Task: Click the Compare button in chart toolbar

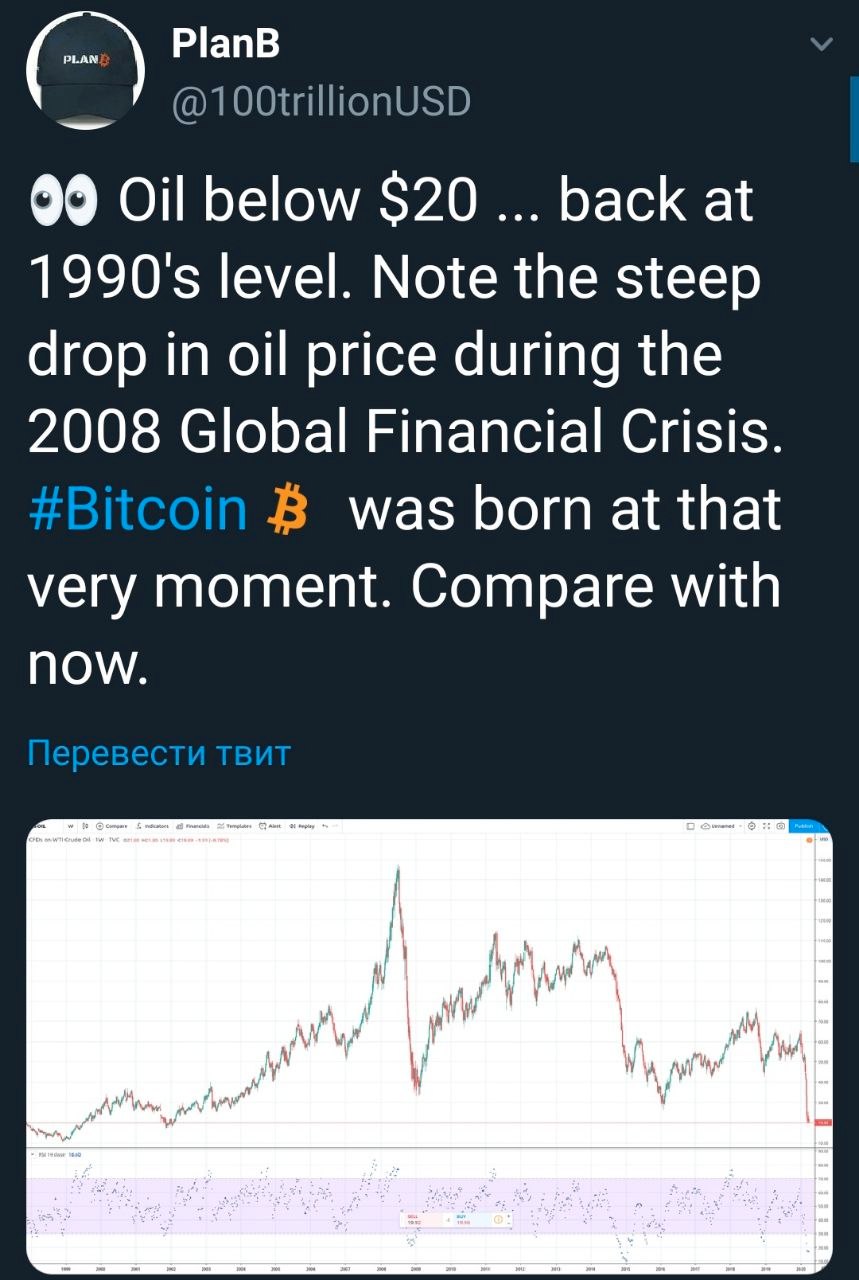Action: [x=111, y=826]
